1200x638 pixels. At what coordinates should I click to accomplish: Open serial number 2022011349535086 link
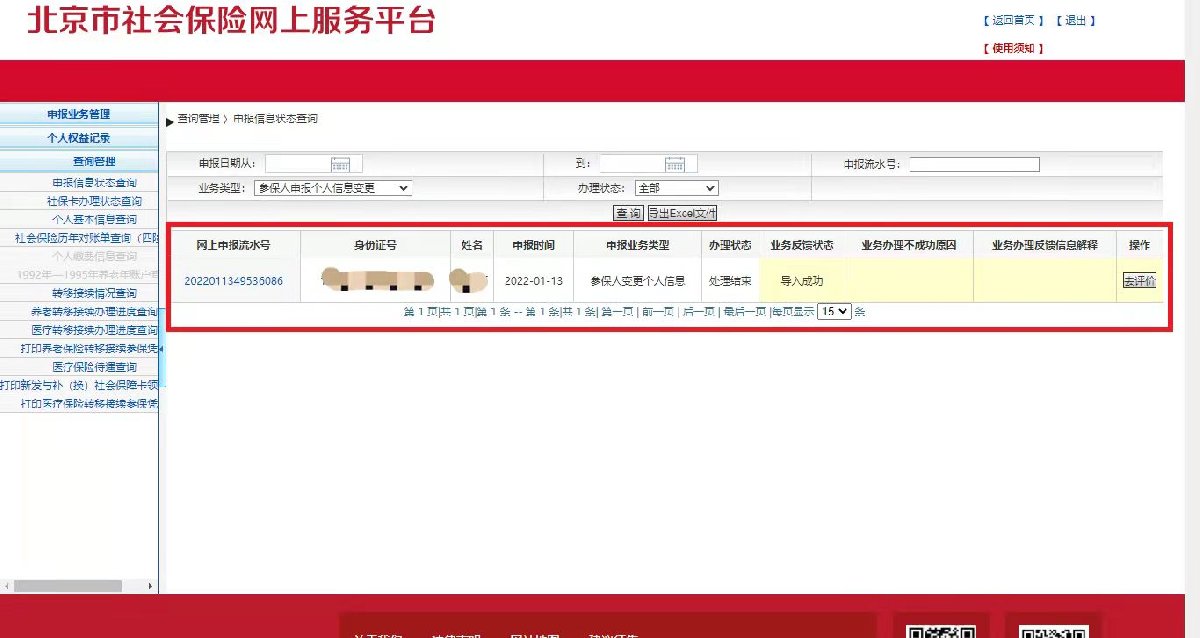pyautogui.click(x=233, y=281)
